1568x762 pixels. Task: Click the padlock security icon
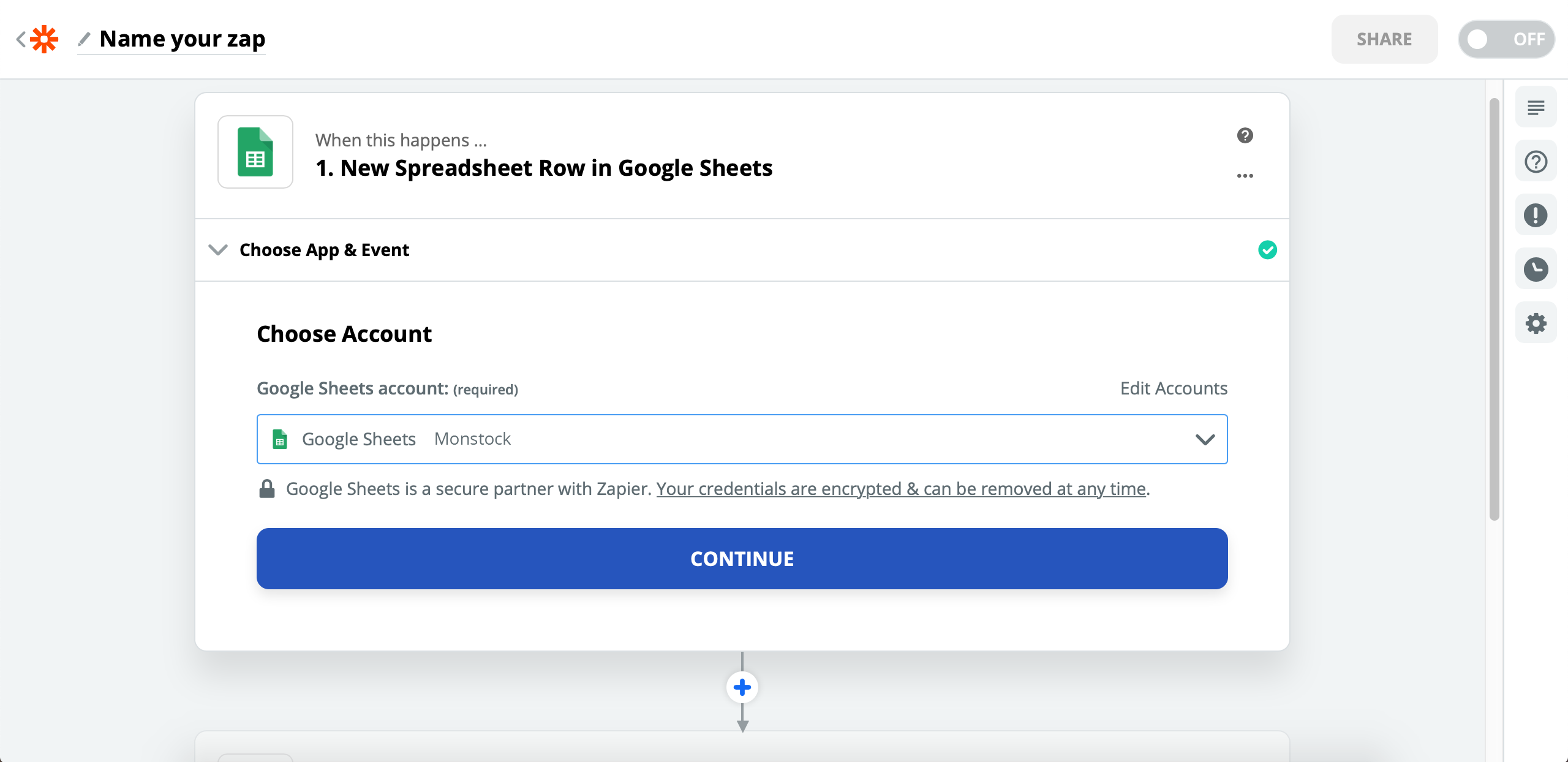point(267,489)
